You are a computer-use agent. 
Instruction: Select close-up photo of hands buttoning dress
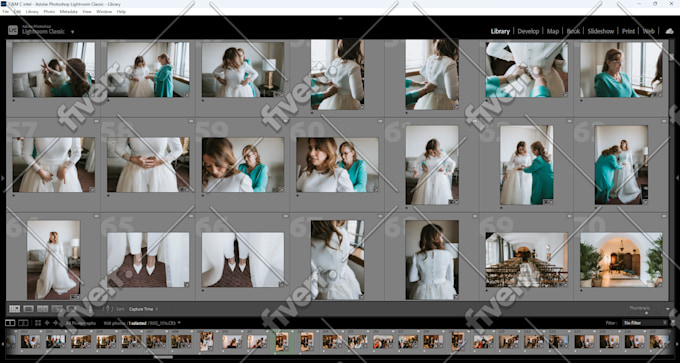[x=526, y=69]
